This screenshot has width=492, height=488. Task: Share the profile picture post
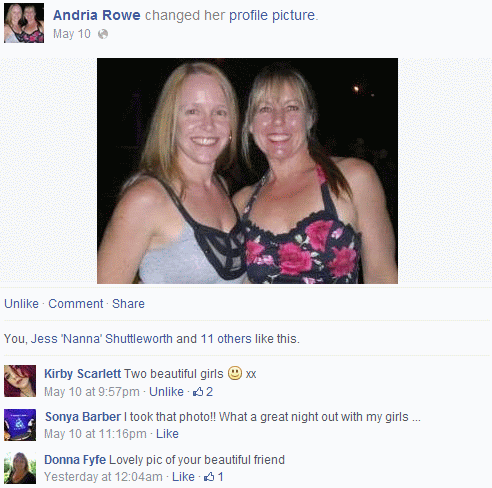[128, 304]
